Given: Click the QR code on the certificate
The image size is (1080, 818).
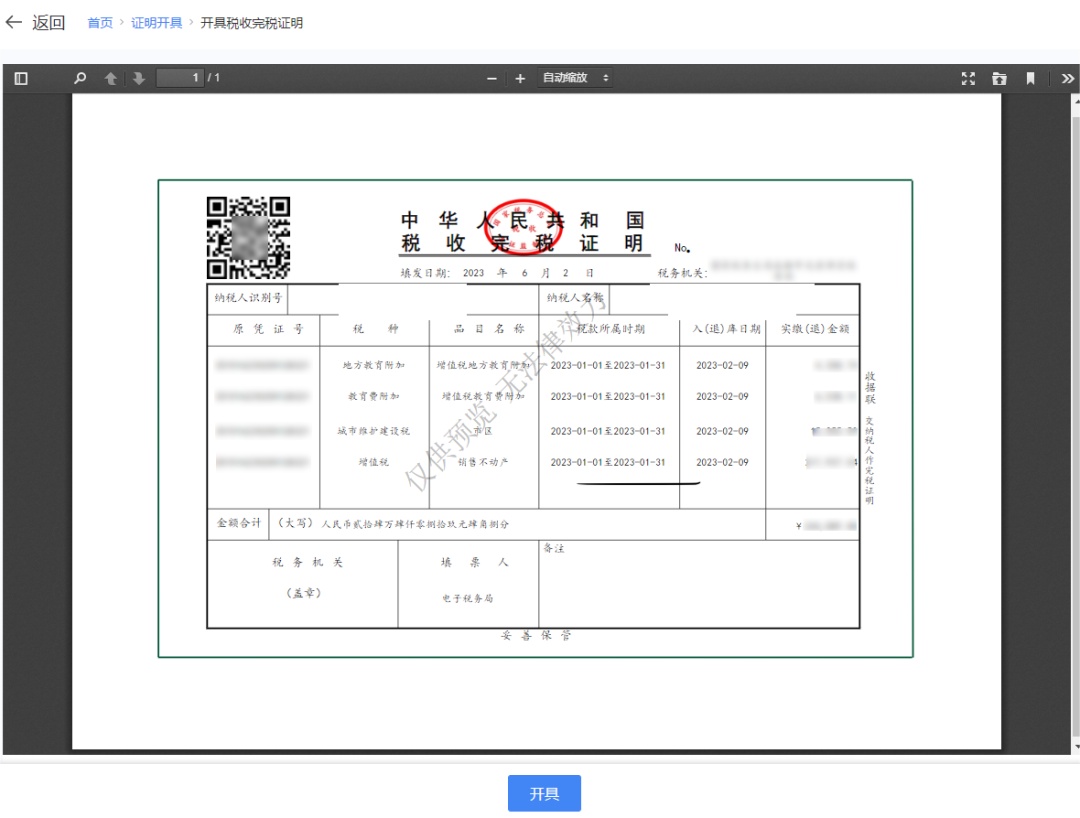Looking at the screenshot, I should (248, 237).
